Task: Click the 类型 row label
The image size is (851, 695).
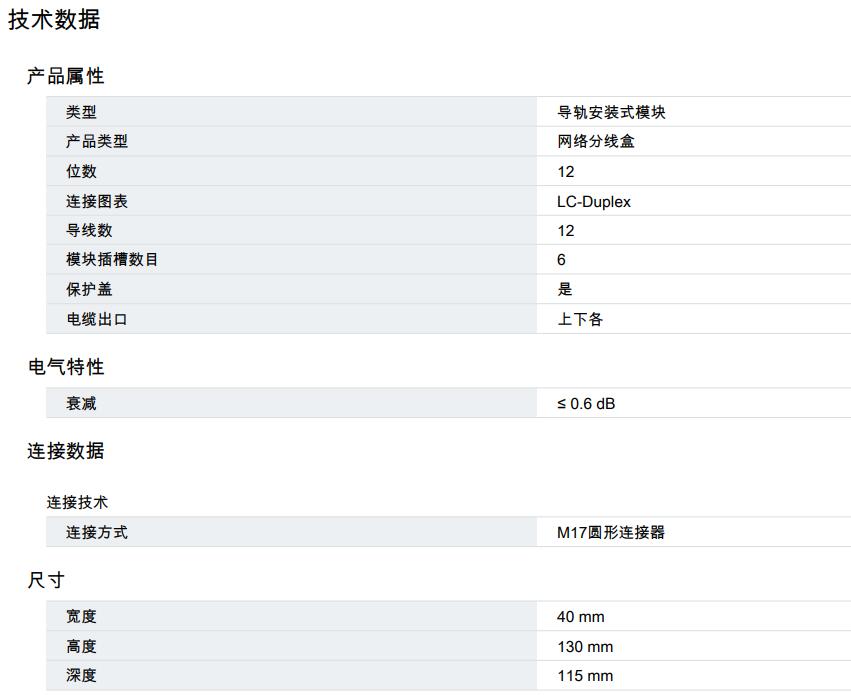Action: [x=81, y=112]
